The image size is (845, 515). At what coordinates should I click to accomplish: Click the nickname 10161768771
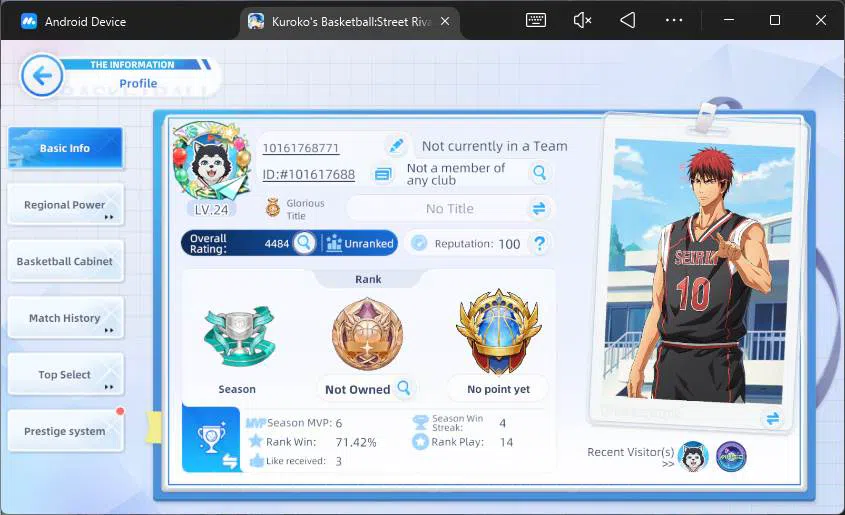coord(301,148)
